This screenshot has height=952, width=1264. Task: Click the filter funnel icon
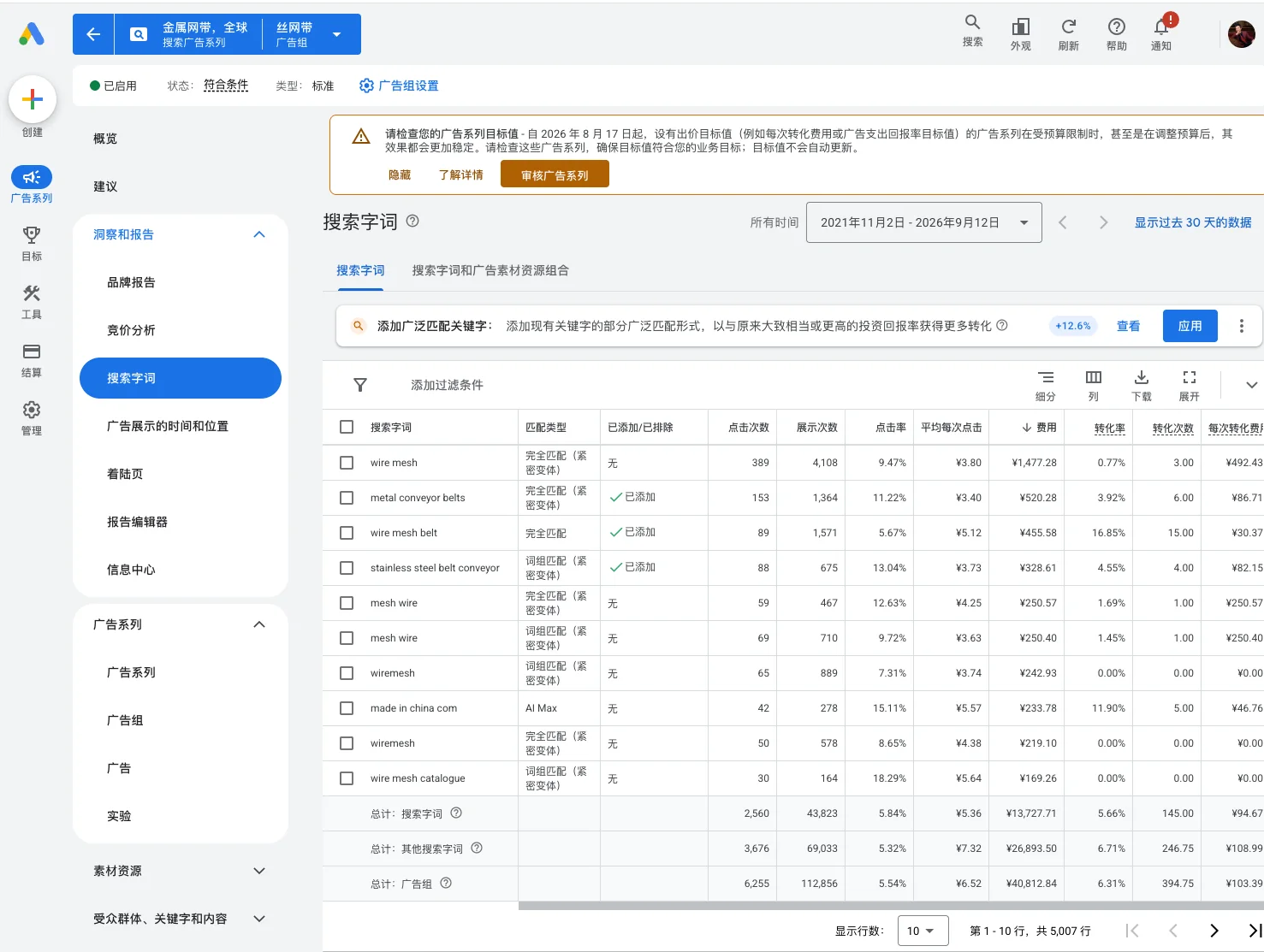[x=360, y=385]
